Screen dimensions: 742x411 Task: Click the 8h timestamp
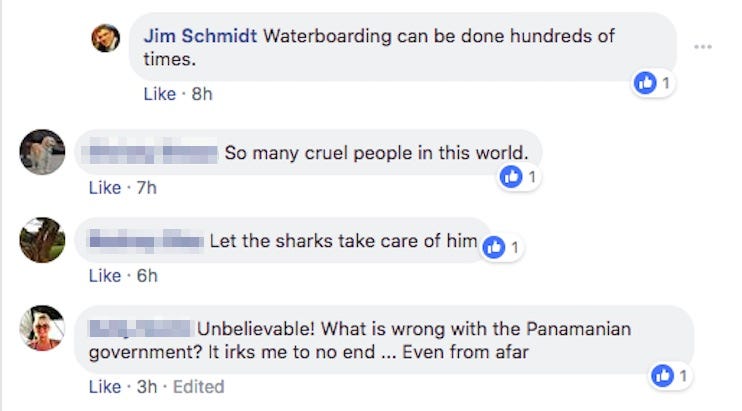coord(202,94)
